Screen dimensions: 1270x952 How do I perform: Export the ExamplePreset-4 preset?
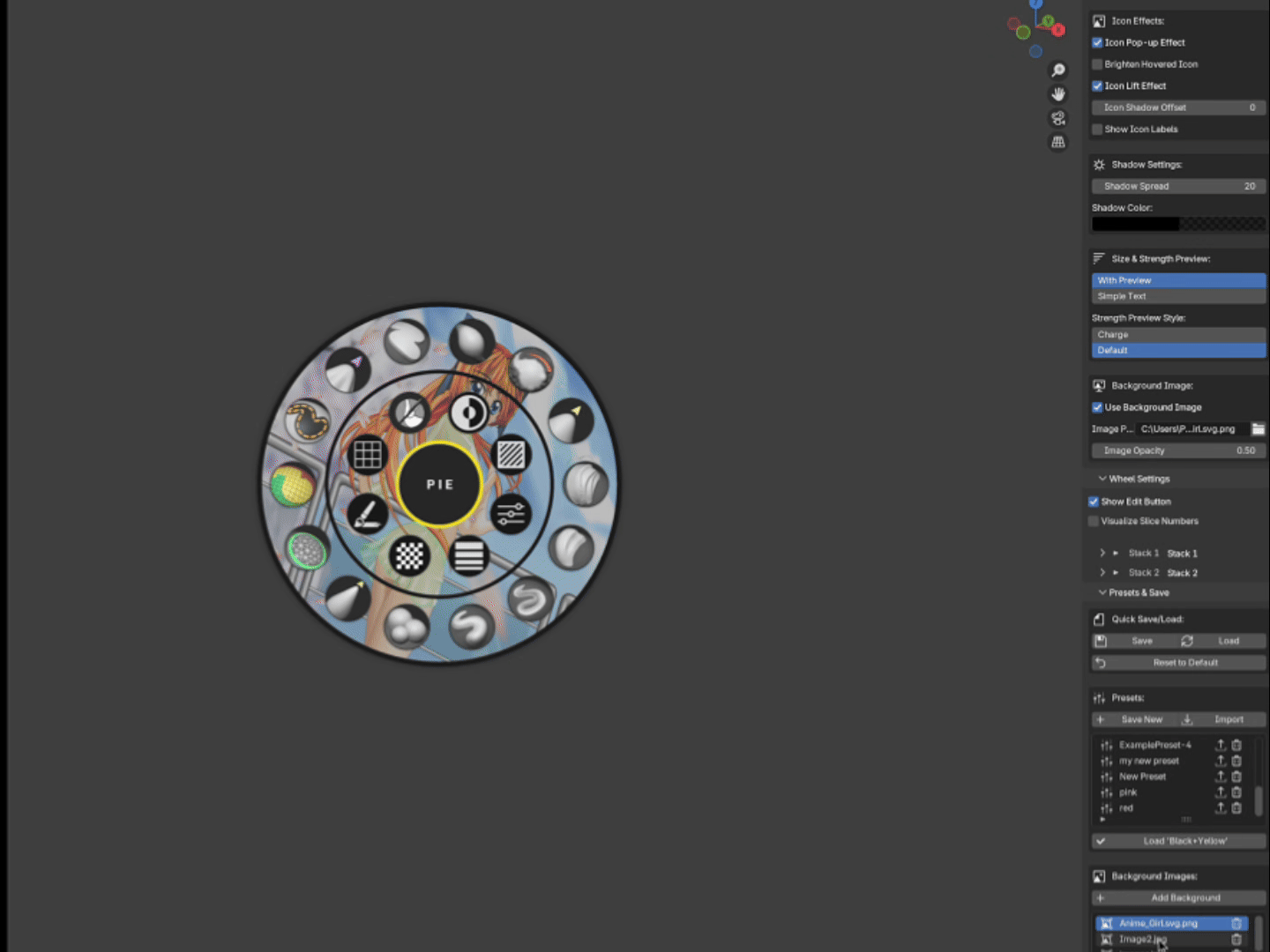point(1221,745)
